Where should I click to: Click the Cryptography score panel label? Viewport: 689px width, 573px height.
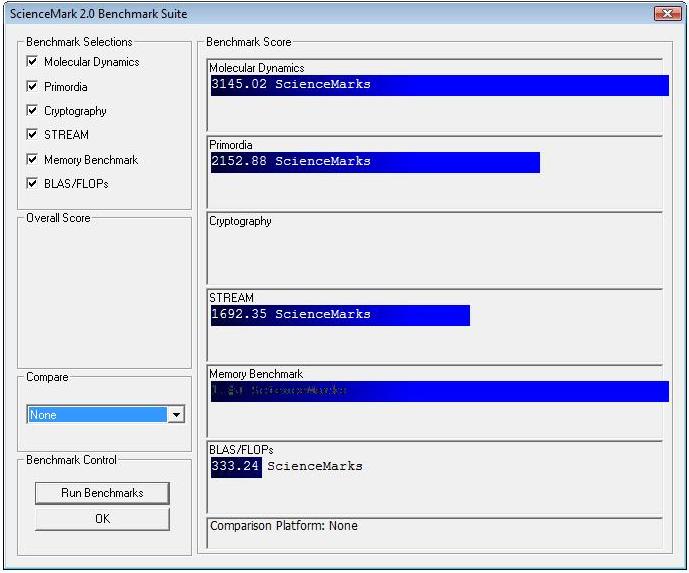[240, 221]
